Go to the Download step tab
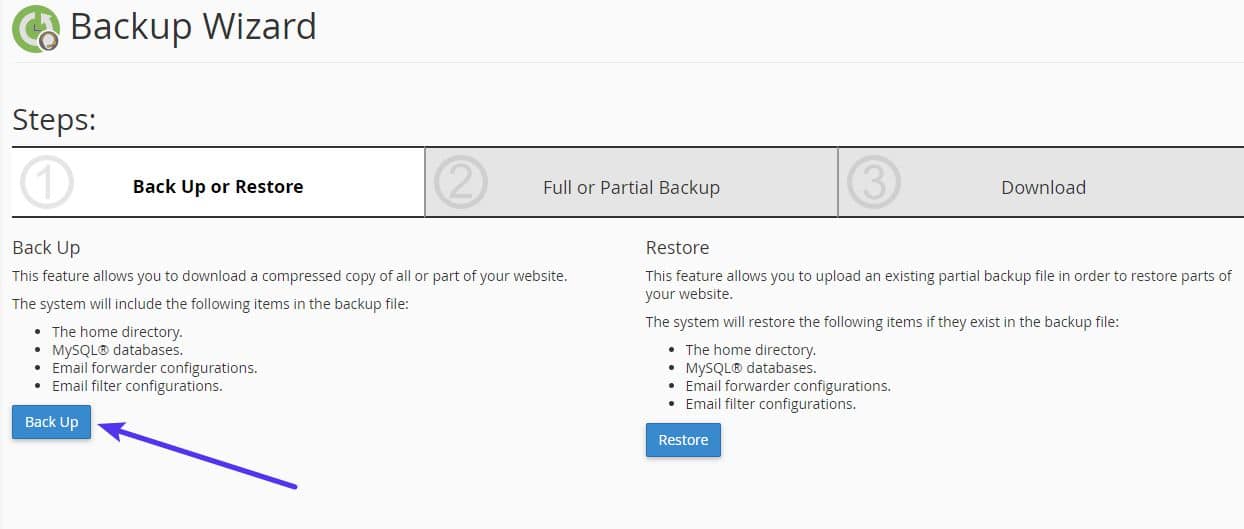The height and width of the screenshot is (529, 1244). click(x=1043, y=188)
